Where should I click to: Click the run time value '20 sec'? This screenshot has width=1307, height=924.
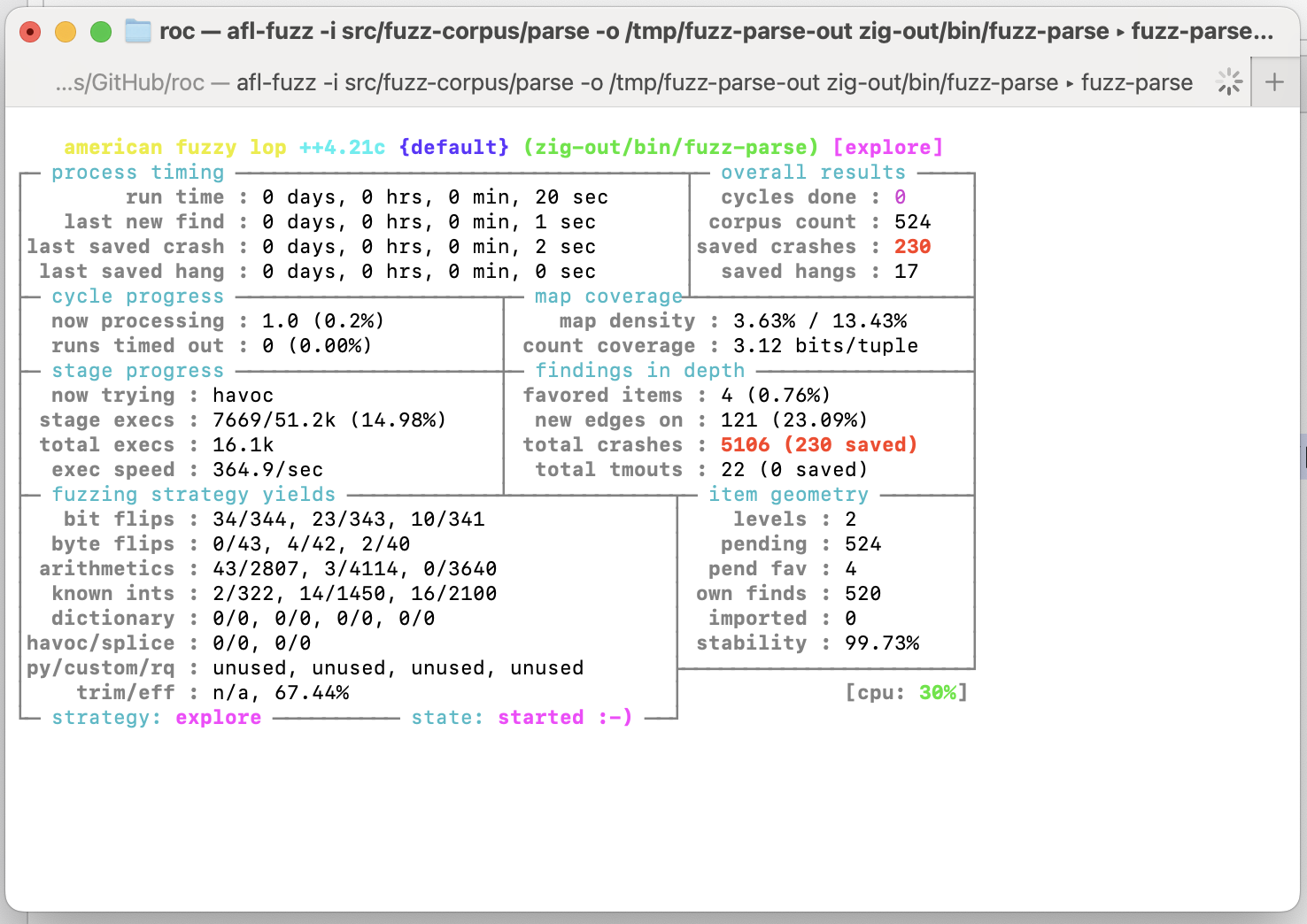coord(572,196)
